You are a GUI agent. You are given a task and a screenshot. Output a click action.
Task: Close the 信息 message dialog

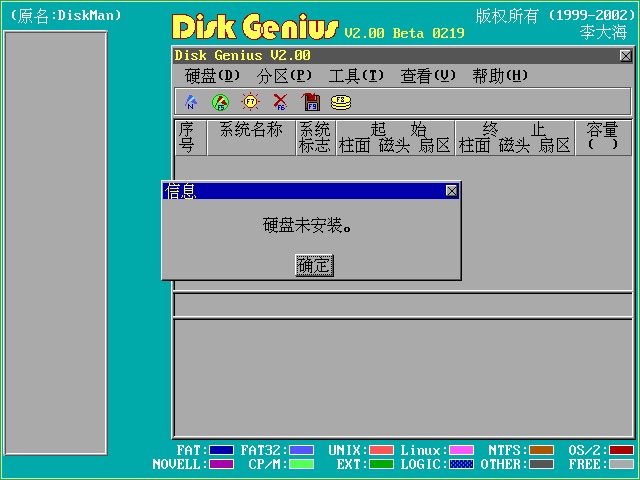click(x=451, y=190)
